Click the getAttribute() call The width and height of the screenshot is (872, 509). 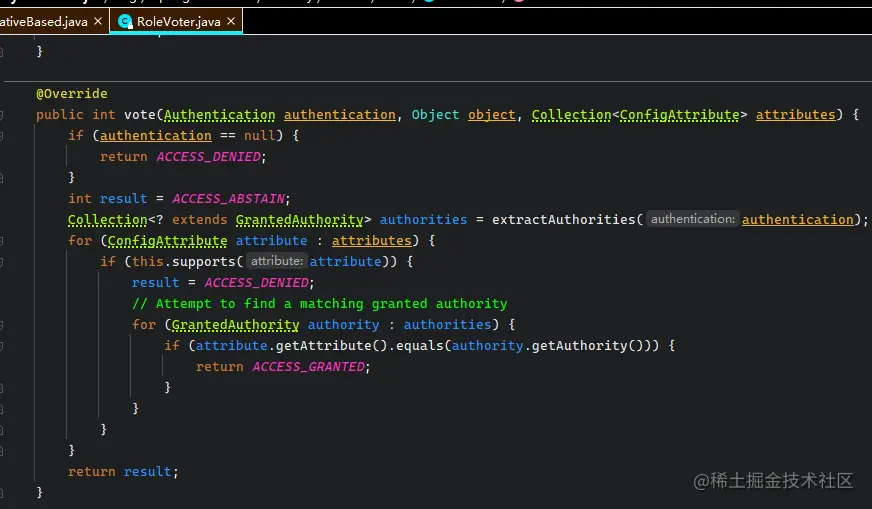coord(331,345)
